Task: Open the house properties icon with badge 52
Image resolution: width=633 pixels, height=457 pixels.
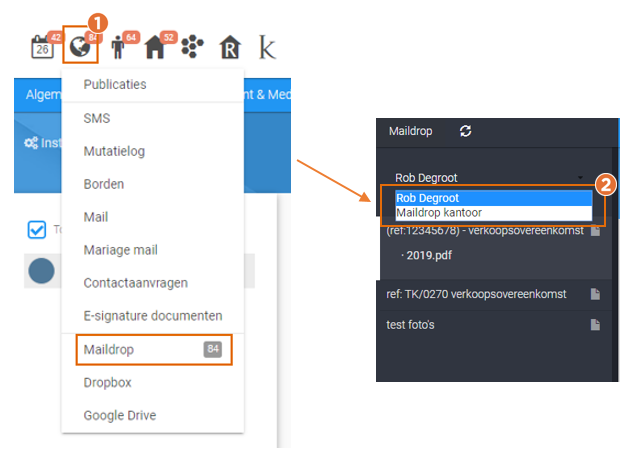Action: pyautogui.click(x=155, y=47)
